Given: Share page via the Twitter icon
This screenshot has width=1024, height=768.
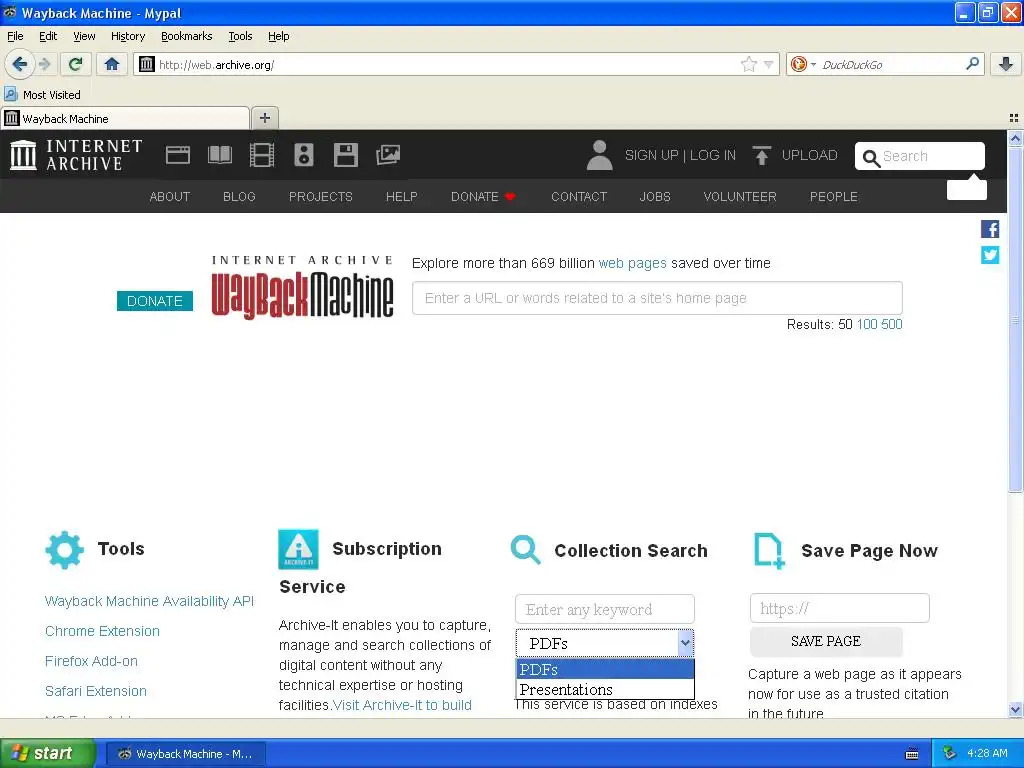Looking at the screenshot, I should [x=990, y=255].
